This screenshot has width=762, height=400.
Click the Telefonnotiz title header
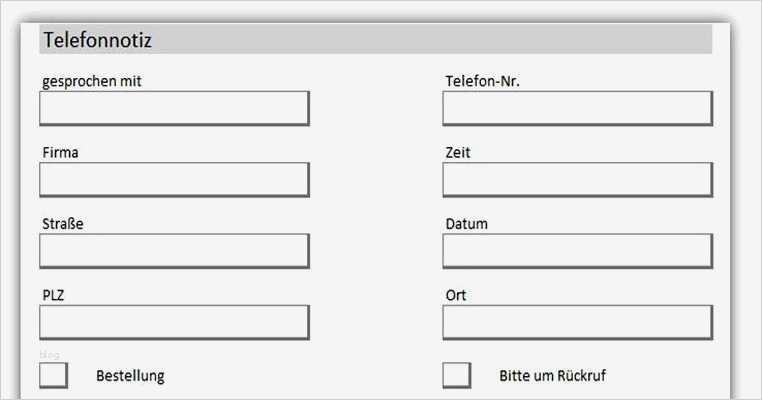pyautogui.click(x=98, y=40)
